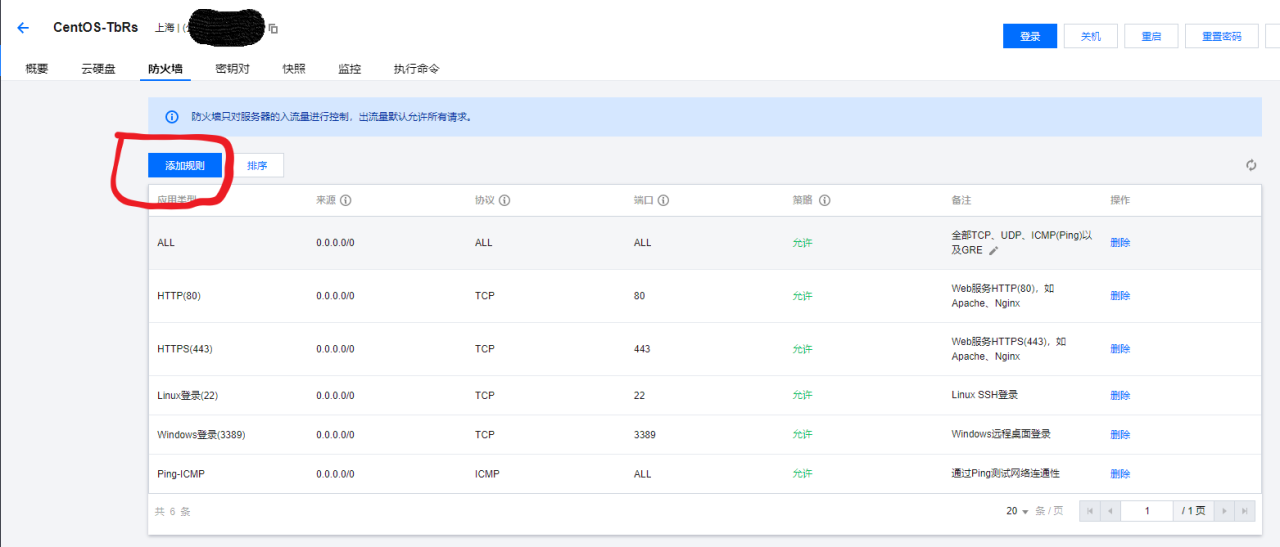This screenshot has width=1280, height=547.
Task: Jump to the last page arrow in pagination
Action: click(x=1244, y=511)
